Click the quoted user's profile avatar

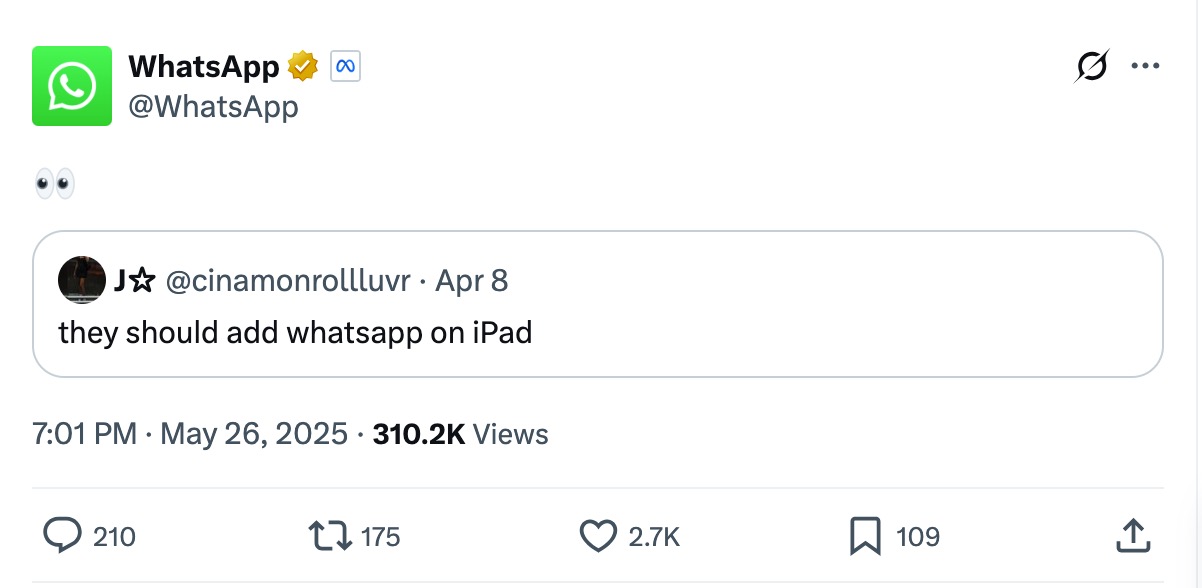point(81,280)
